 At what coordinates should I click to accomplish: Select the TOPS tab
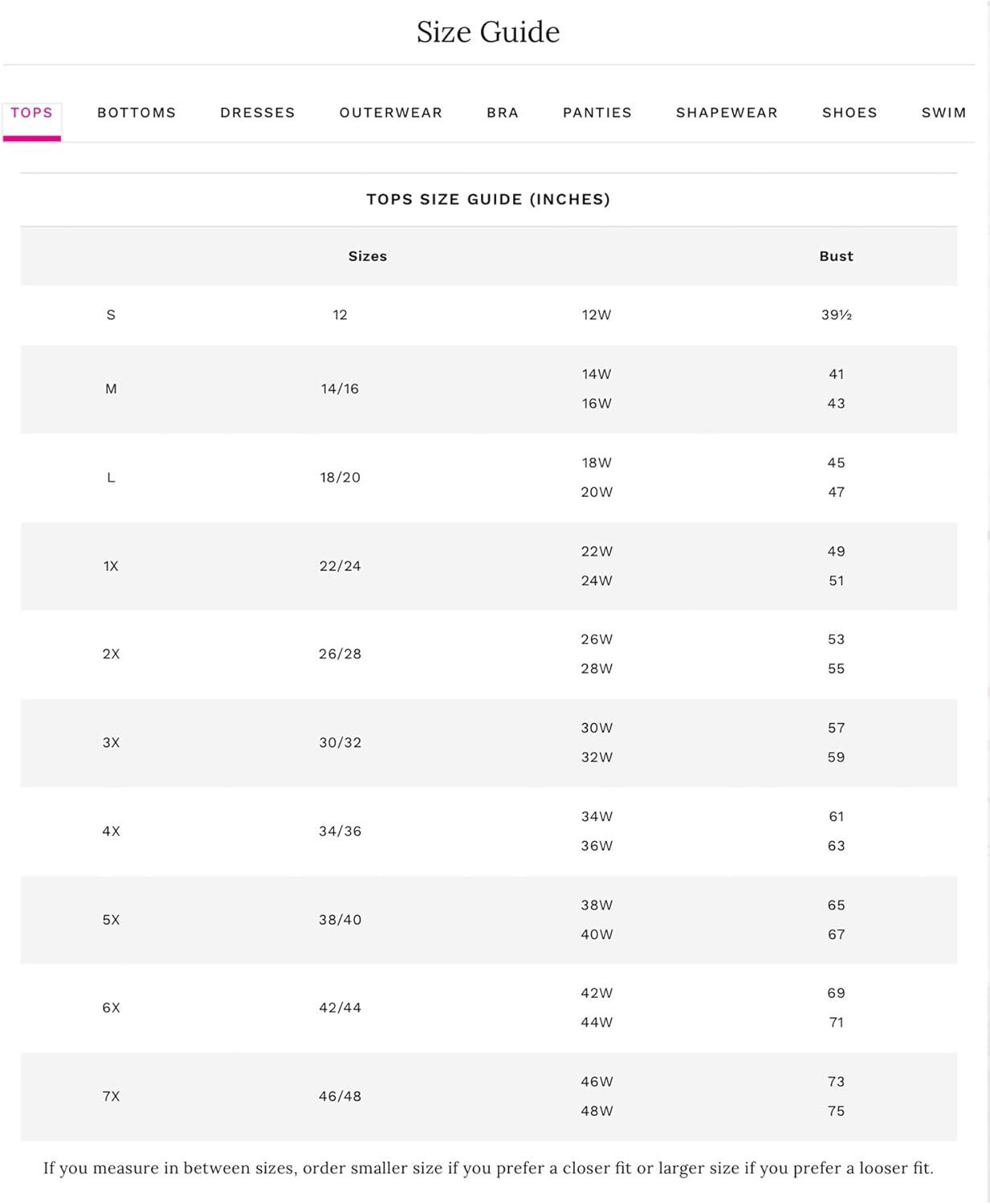[x=31, y=113]
